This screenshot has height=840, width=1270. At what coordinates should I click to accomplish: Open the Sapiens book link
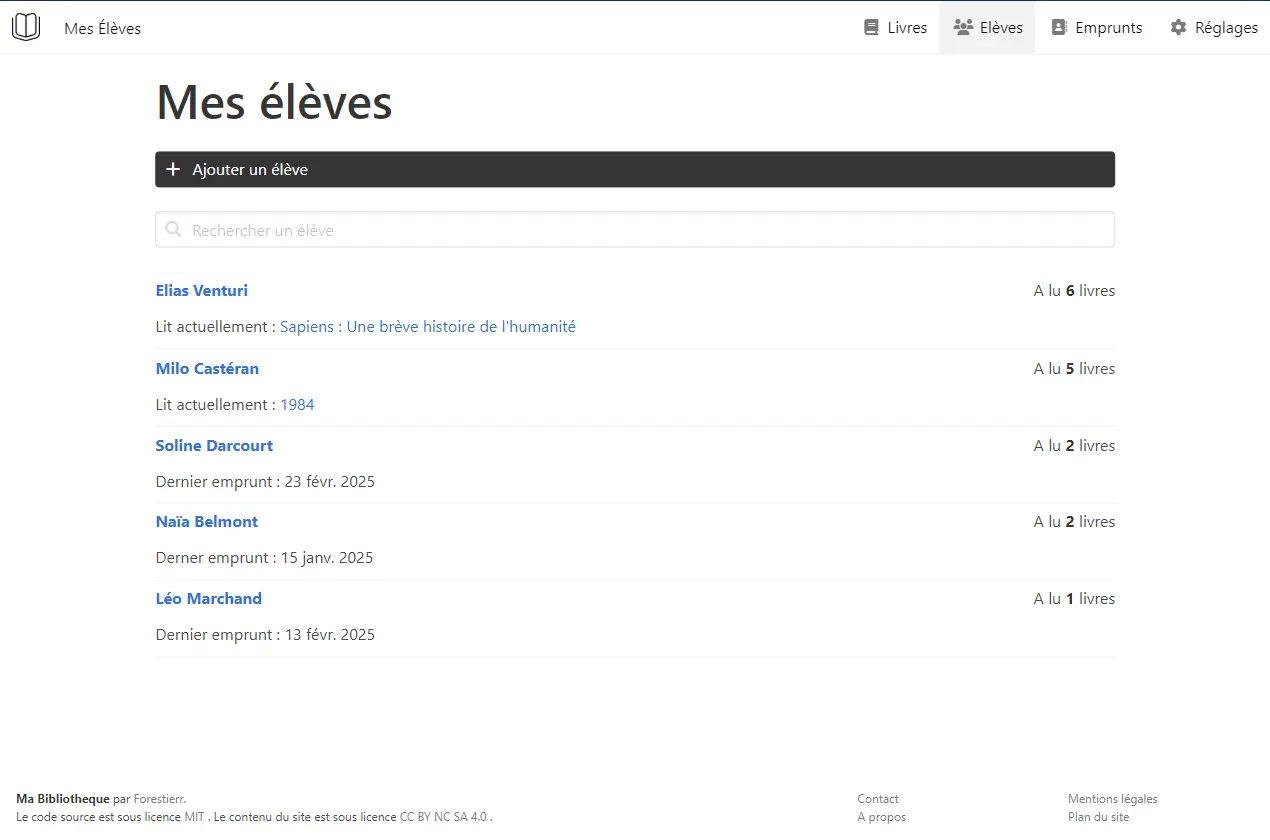[x=428, y=327]
